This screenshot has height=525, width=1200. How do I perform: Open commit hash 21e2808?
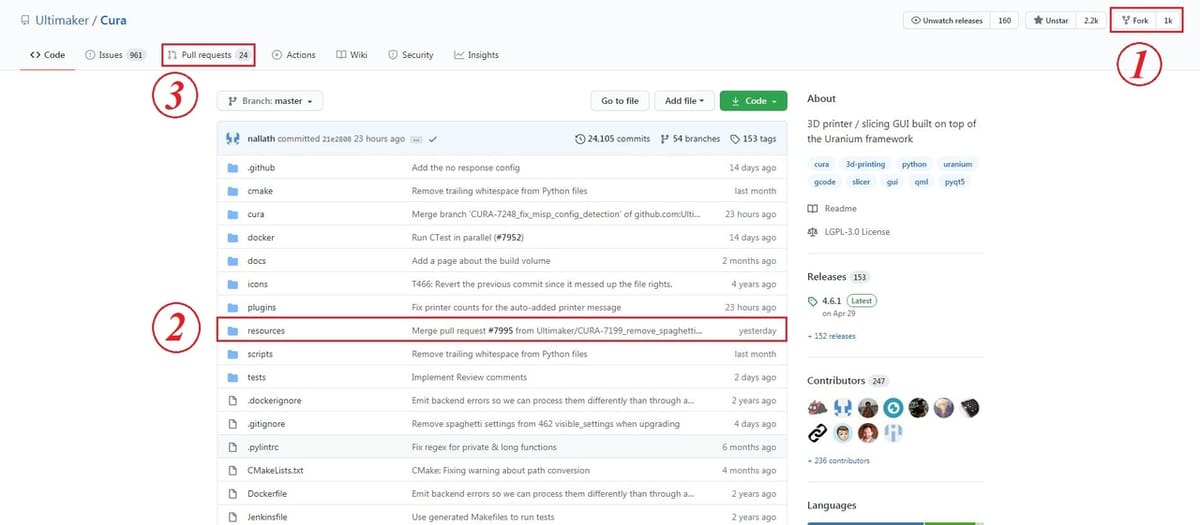tap(337, 139)
